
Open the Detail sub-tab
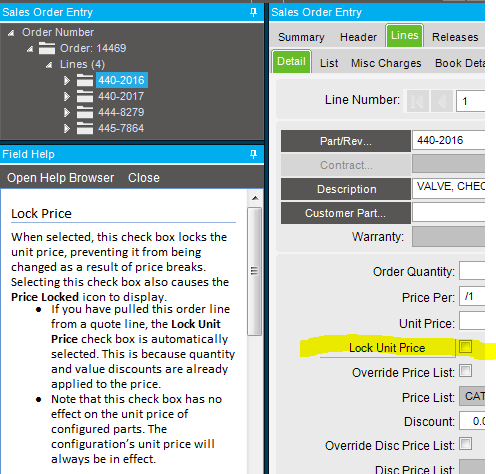tap(291, 61)
